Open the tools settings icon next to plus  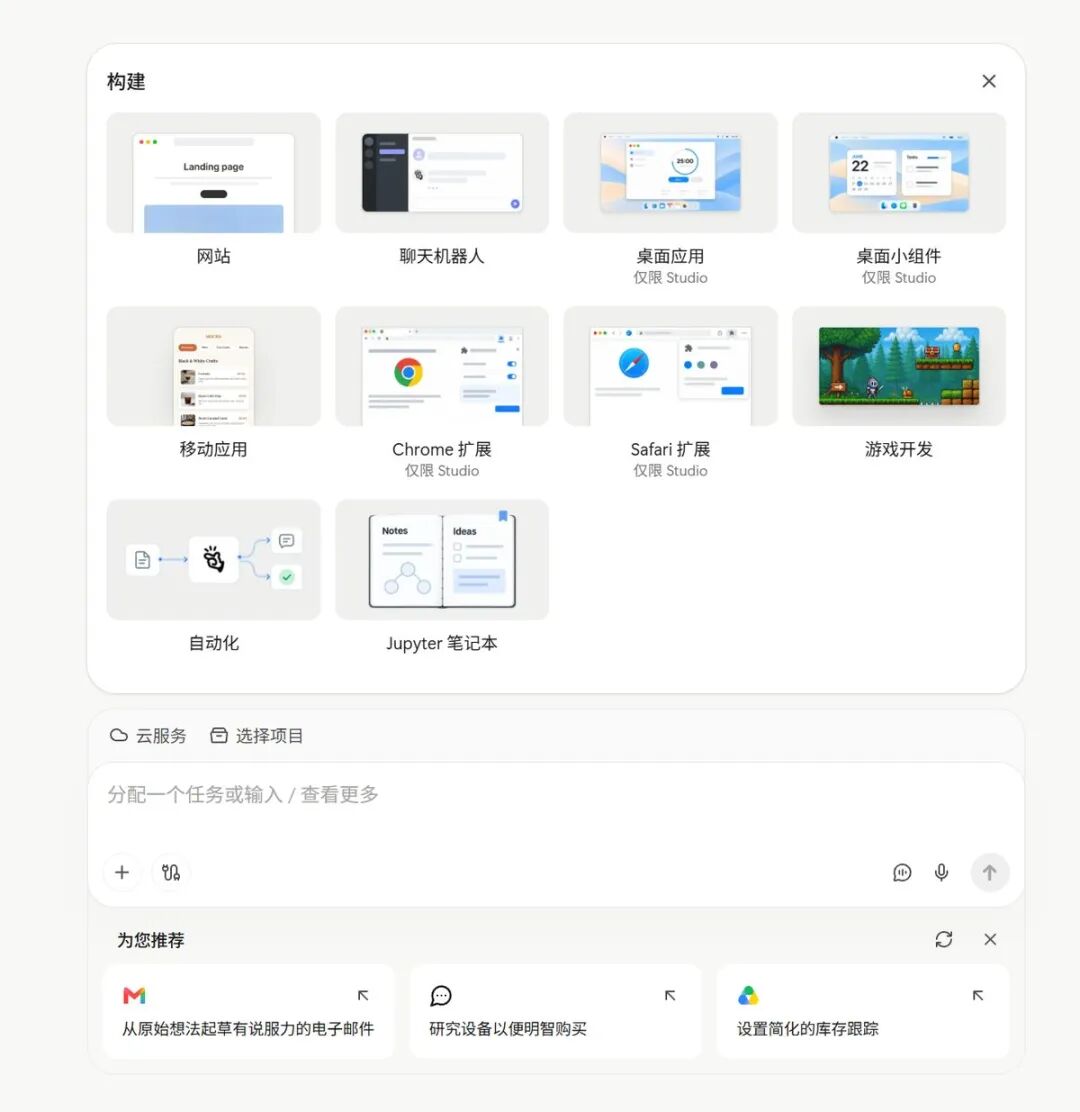171,872
